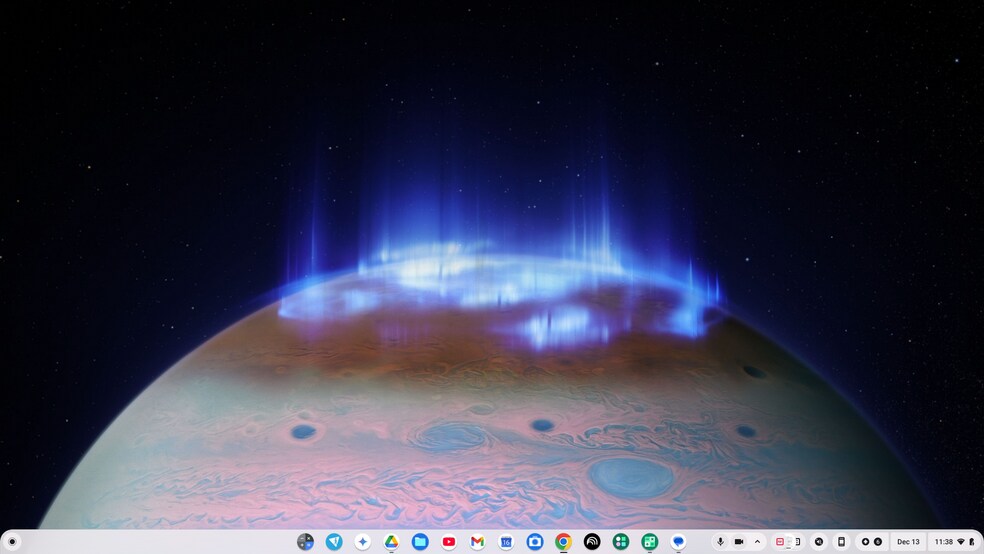Expand the tray's up chevron
The width and height of the screenshot is (984, 554).
tap(757, 541)
